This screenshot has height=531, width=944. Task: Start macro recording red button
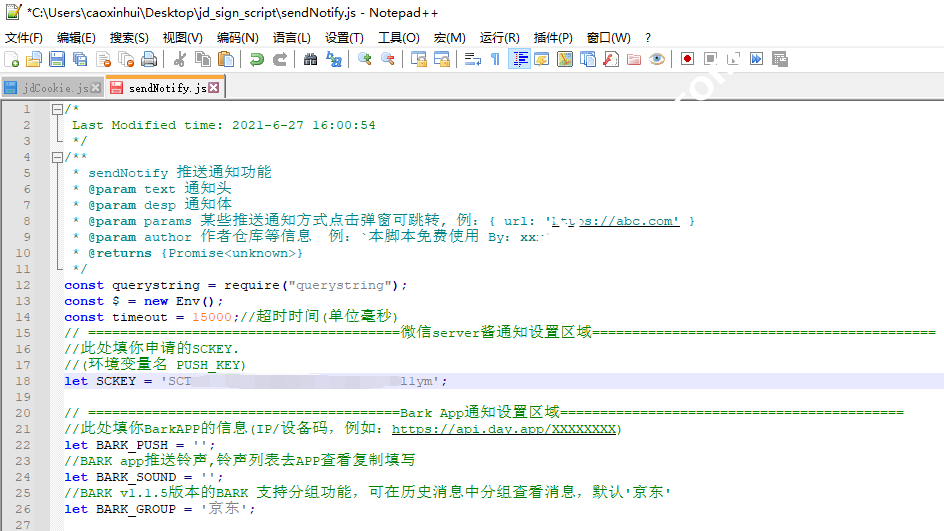coord(688,59)
